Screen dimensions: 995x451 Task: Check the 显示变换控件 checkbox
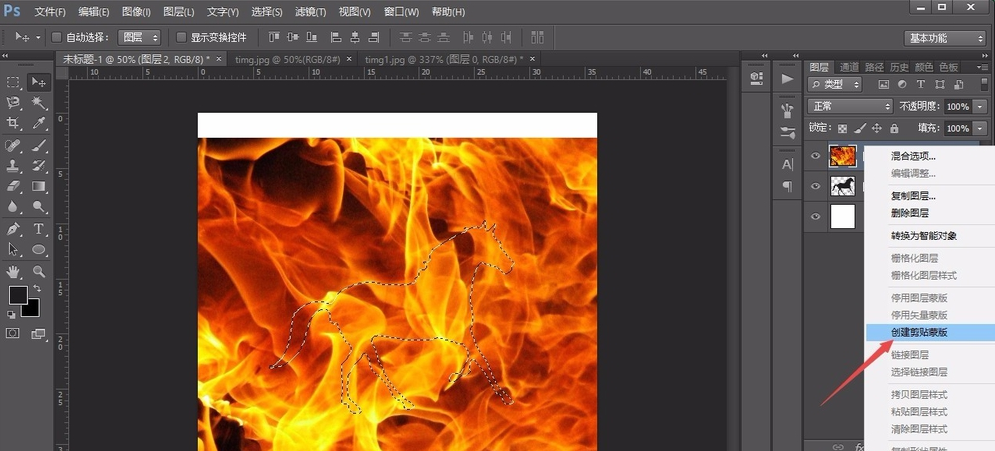coord(181,37)
